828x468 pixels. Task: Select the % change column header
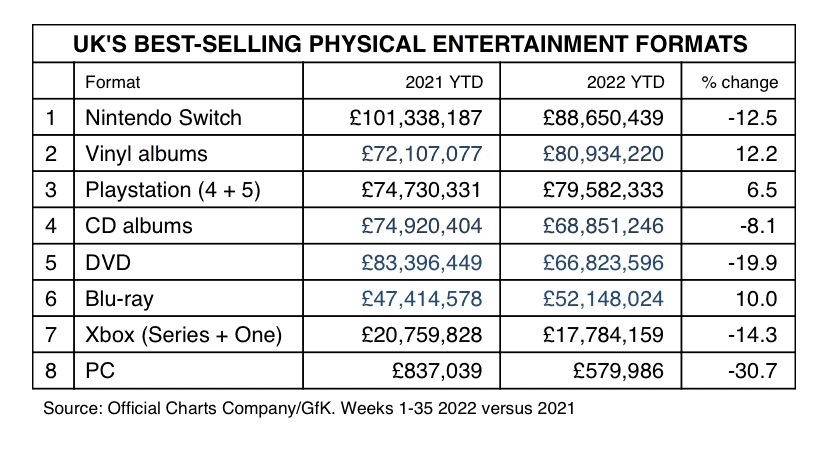click(739, 82)
